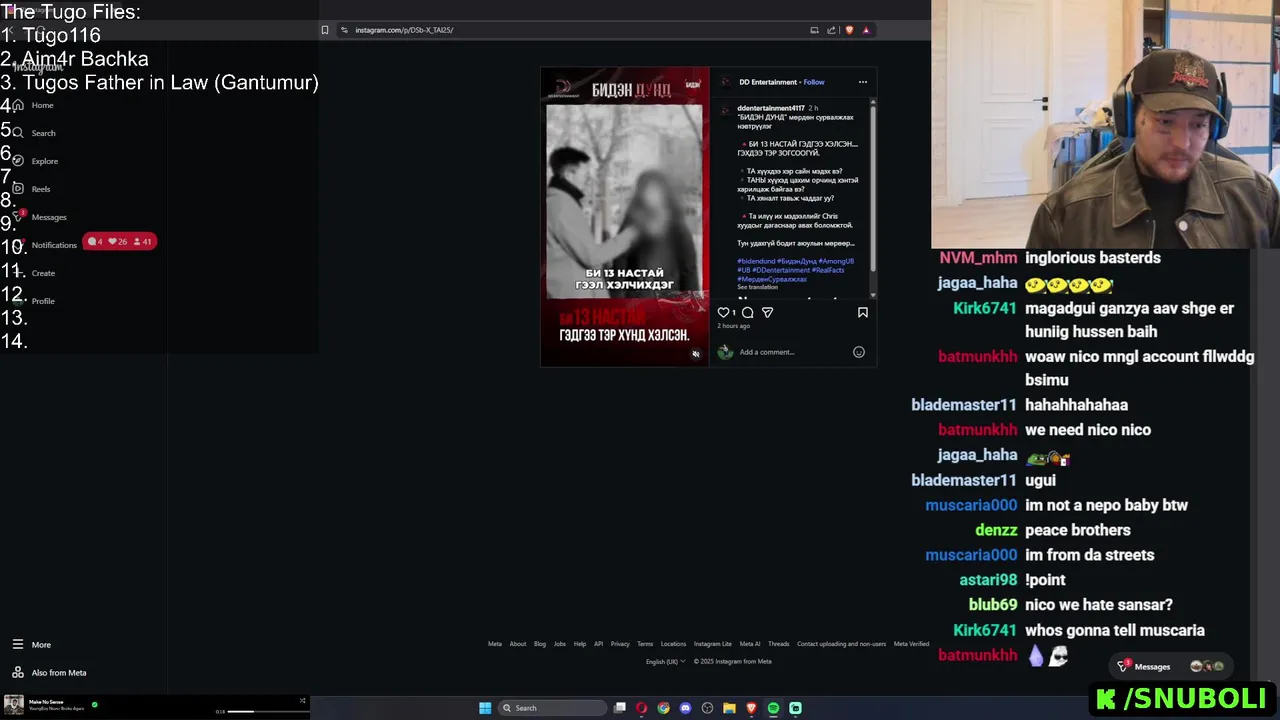The image size is (1280, 720).
Task: Click Make No Sense album art
Action: (14, 705)
